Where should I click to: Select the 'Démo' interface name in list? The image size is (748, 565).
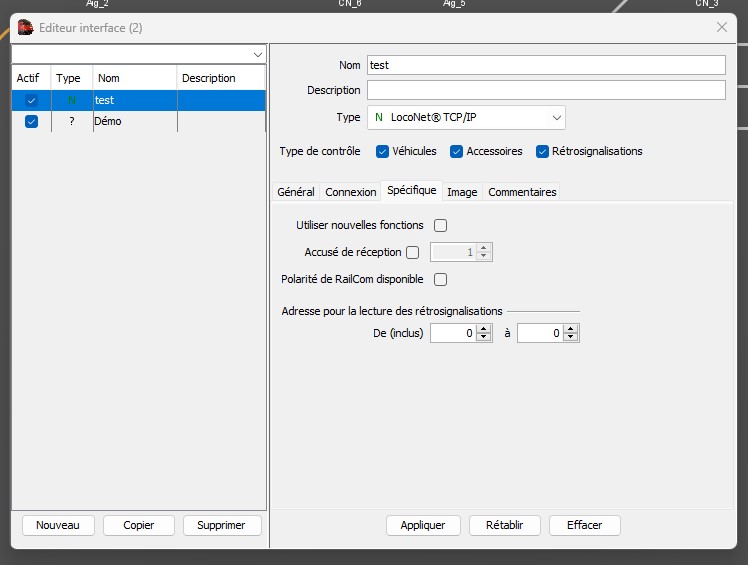[108, 121]
